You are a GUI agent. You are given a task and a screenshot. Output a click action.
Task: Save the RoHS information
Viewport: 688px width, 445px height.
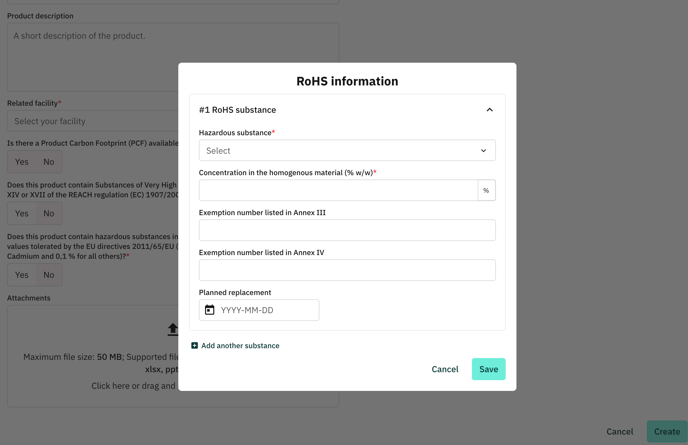[x=488, y=369]
